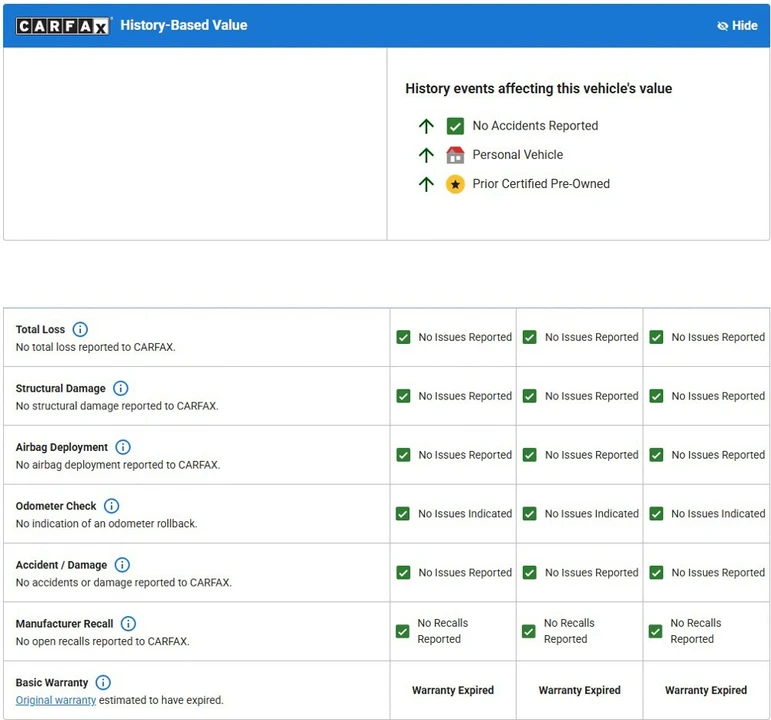Click third owner Total Loss green check
Screen dimensions: 771x720
656,337
